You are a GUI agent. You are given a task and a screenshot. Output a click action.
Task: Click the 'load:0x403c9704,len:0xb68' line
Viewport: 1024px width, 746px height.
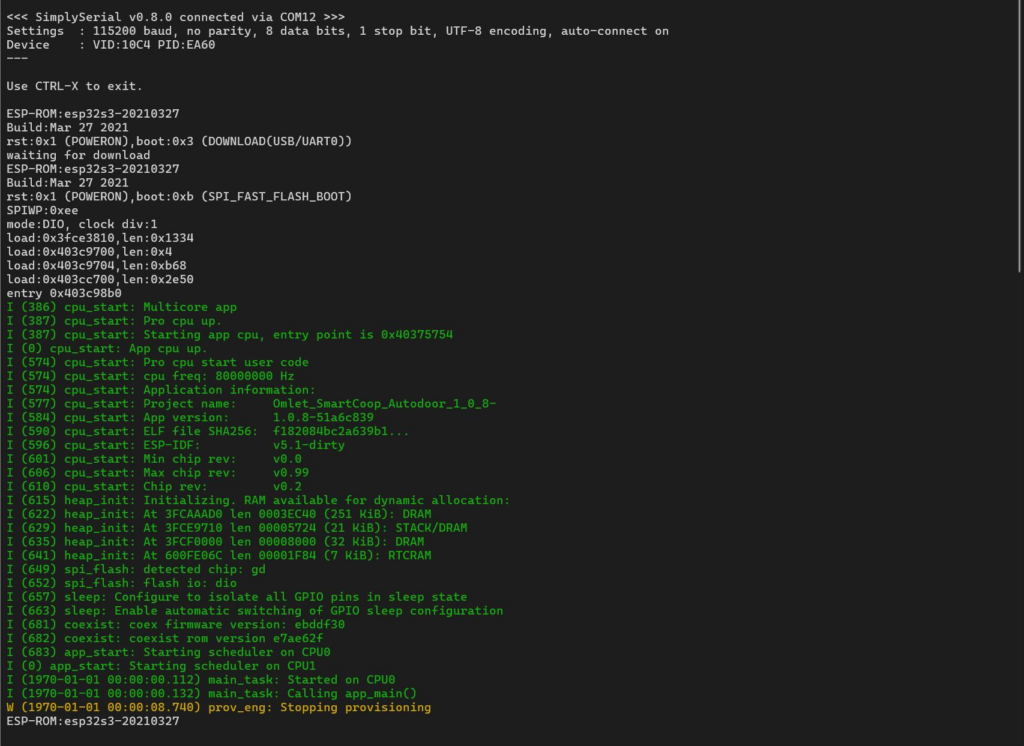tap(97, 265)
